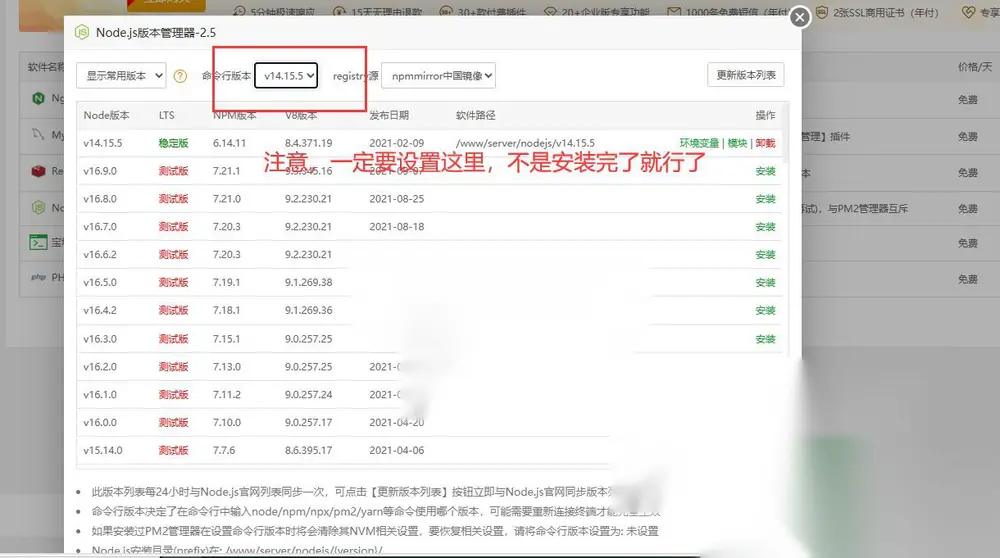Click 安装 for v16.7.0
1000x558 pixels.
(765, 226)
